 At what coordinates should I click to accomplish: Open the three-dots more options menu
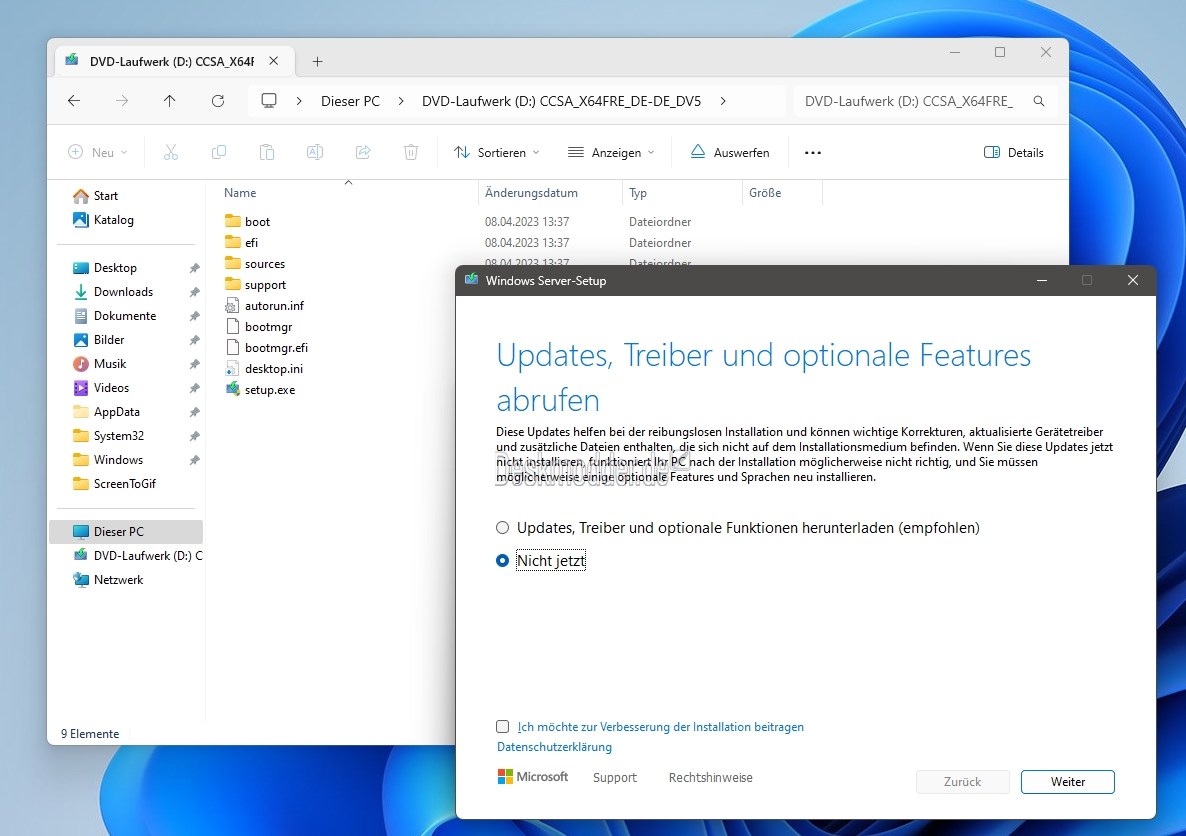813,152
